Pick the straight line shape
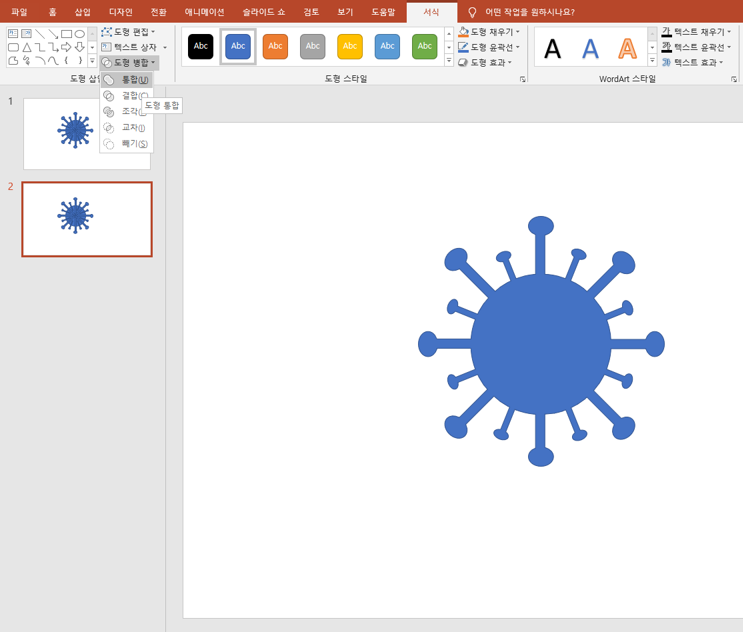743x632 pixels. coord(40,34)
